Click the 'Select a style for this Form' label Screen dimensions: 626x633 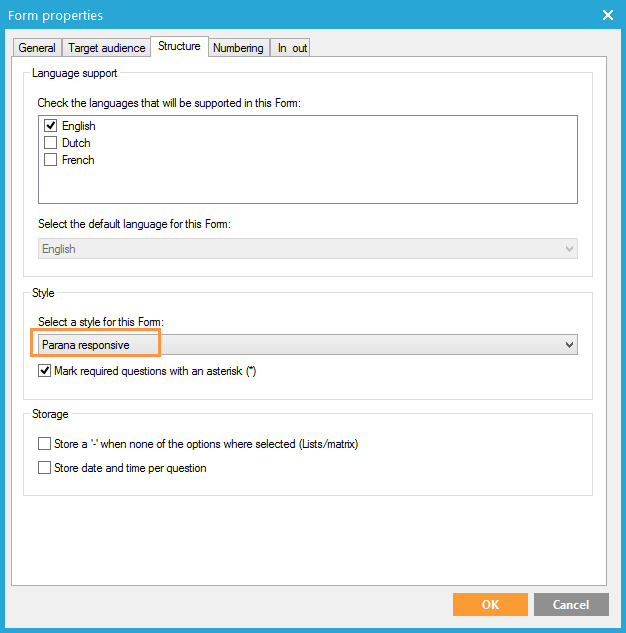pos(100,321)
